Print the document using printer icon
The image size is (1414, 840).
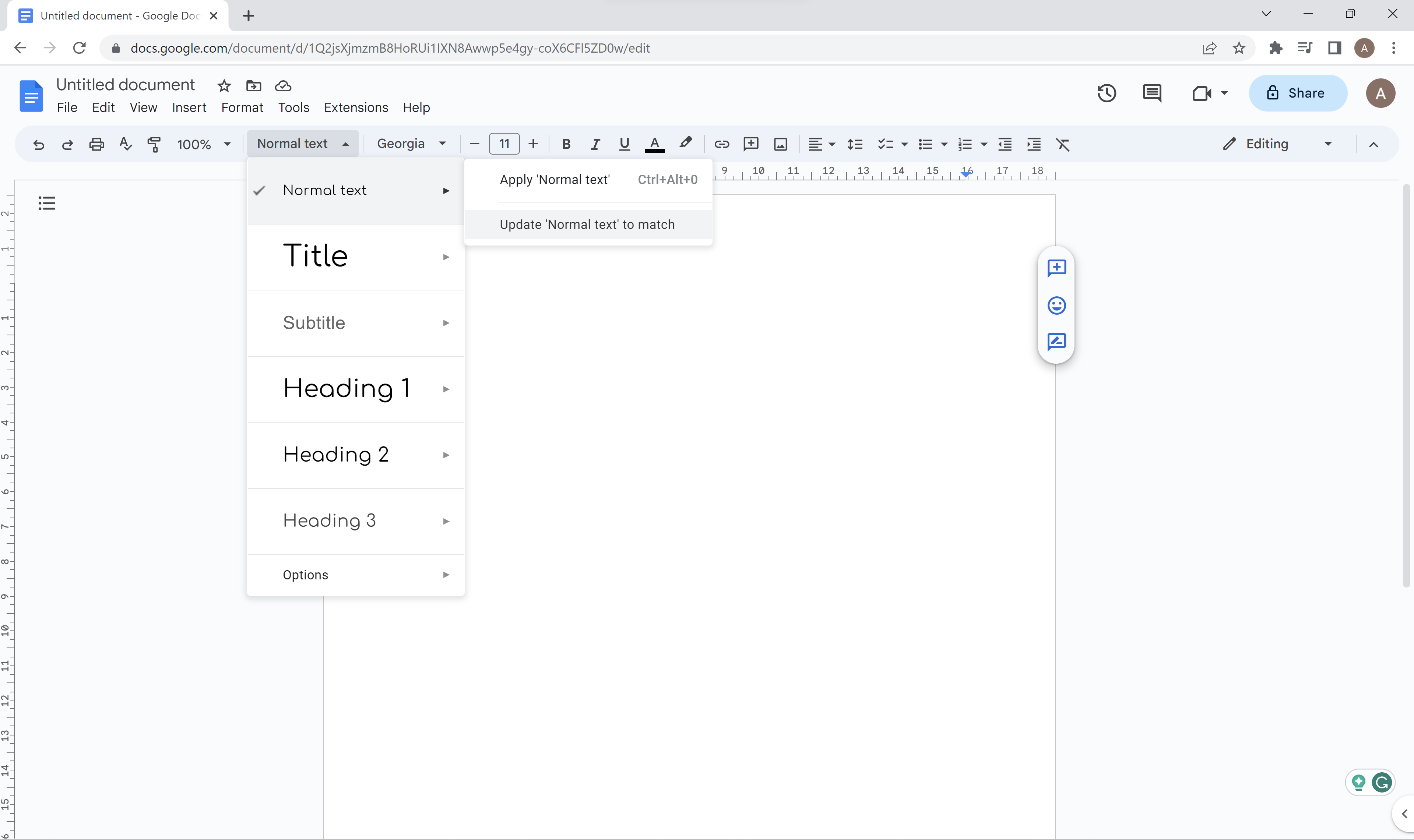click(x=97, y=144)
